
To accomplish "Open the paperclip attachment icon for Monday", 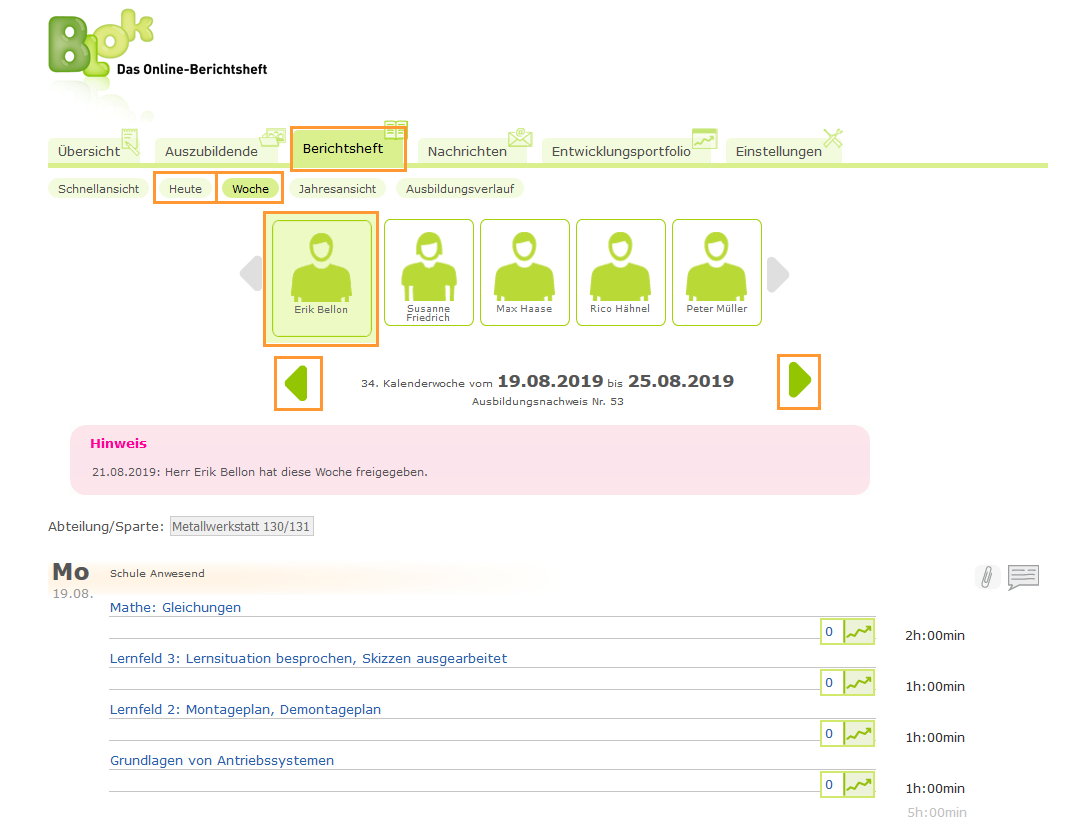I will click(x=987, y=576).
